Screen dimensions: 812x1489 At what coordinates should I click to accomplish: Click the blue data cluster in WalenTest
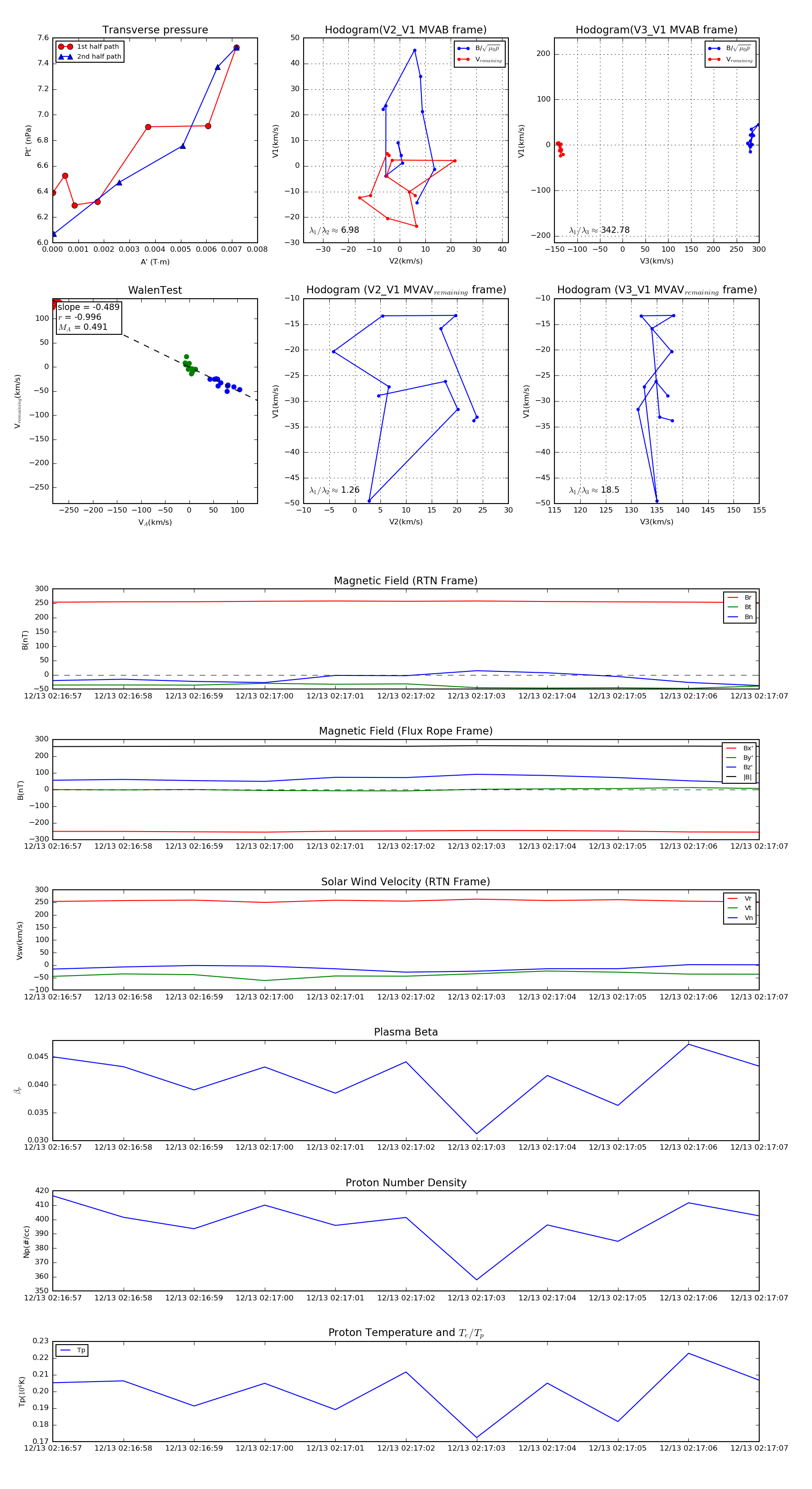pos(224,384)
